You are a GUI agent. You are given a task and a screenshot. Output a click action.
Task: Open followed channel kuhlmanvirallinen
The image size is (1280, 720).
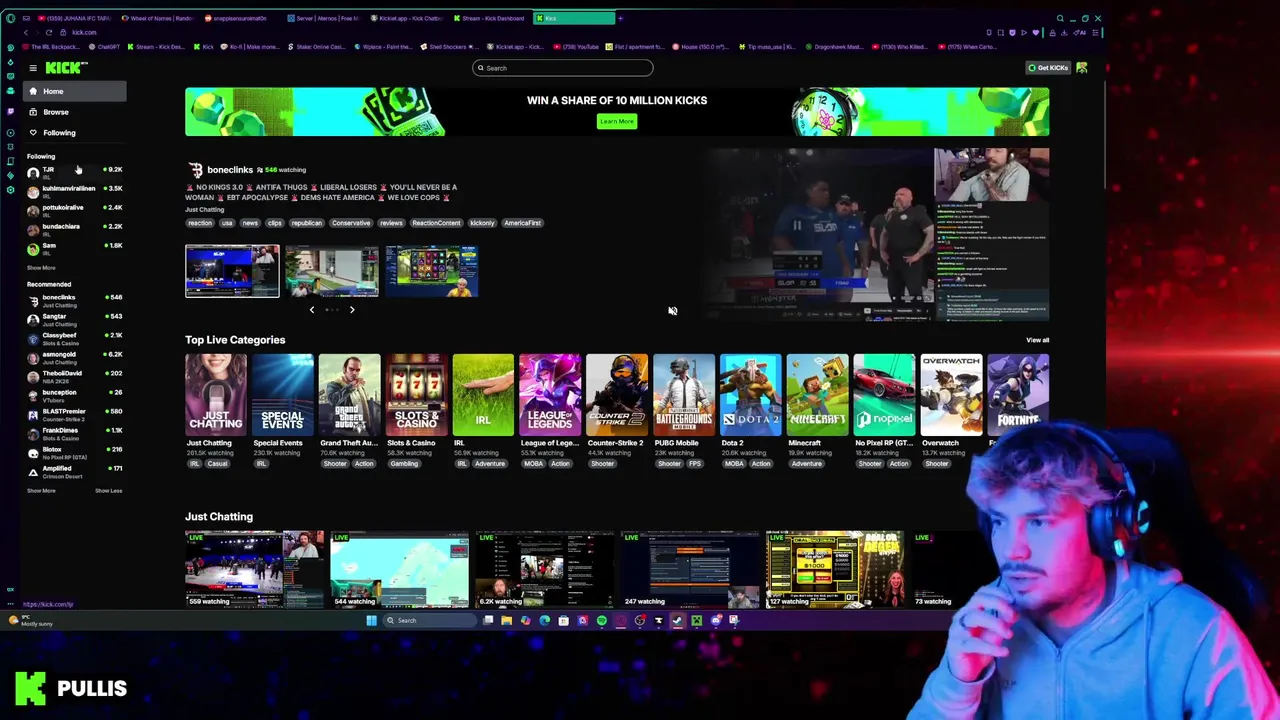(x=75, y=190)
